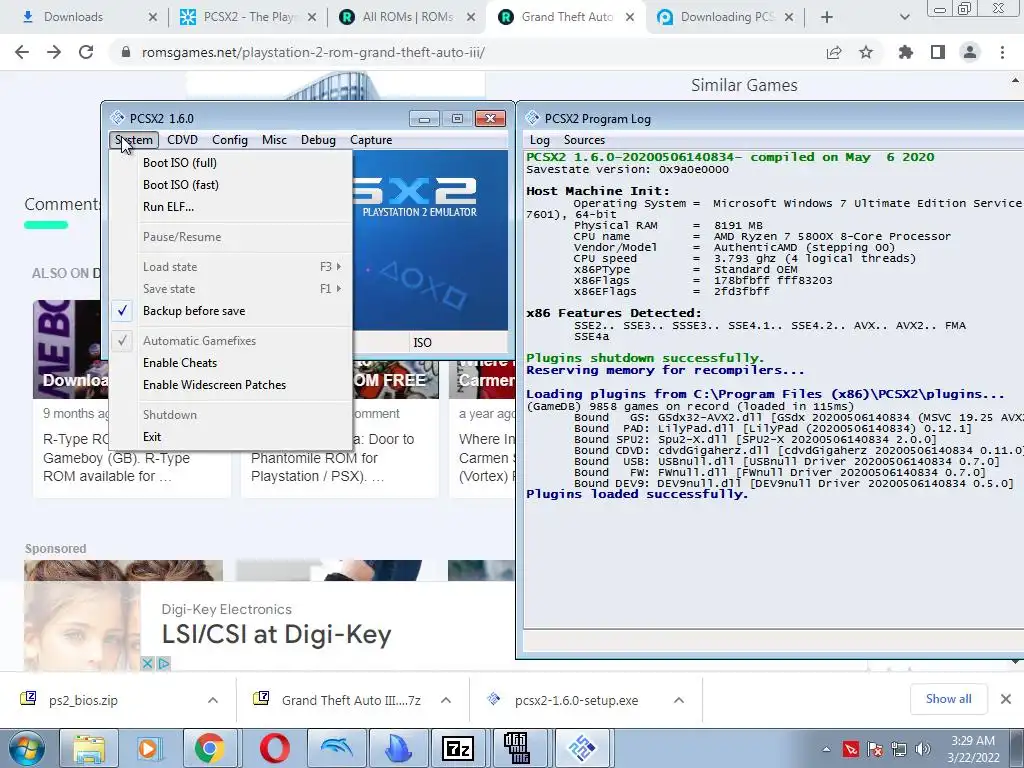Open Grand Theft Auto III 7z options arrow
This screenshot has width=1024, height=768.
coord(446,700)
